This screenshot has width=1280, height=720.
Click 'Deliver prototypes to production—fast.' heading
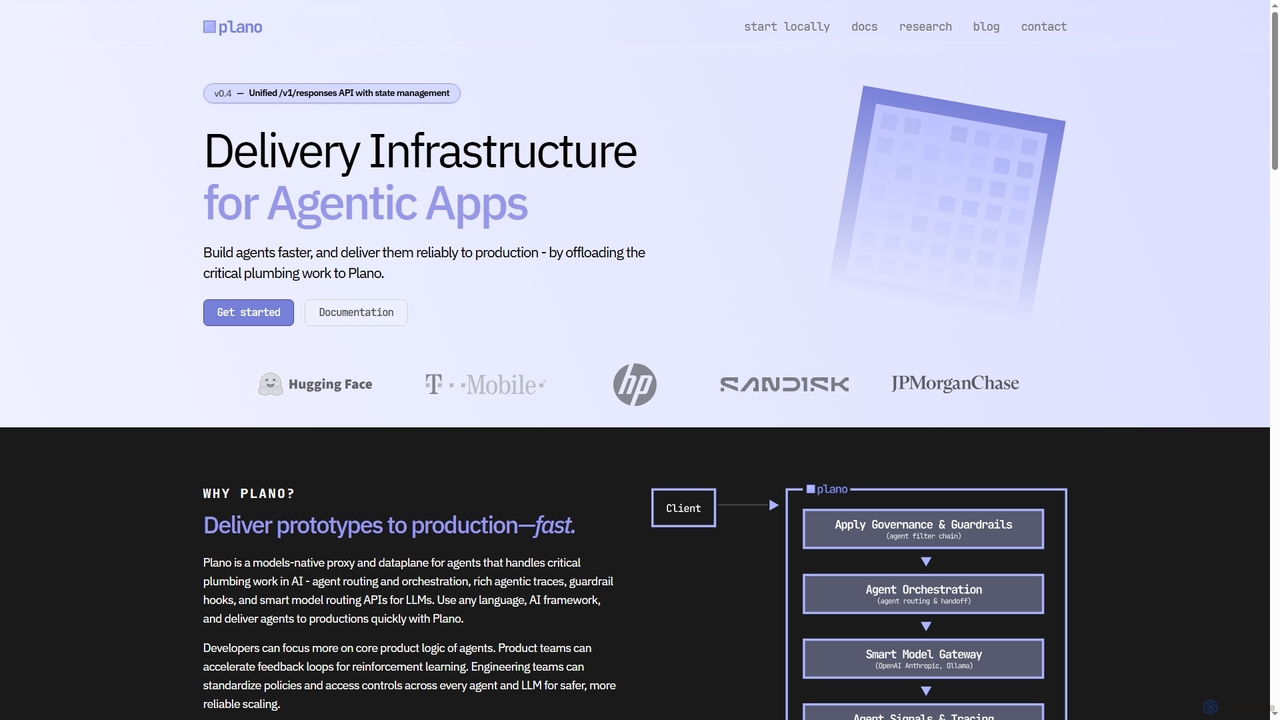(389, 525)
